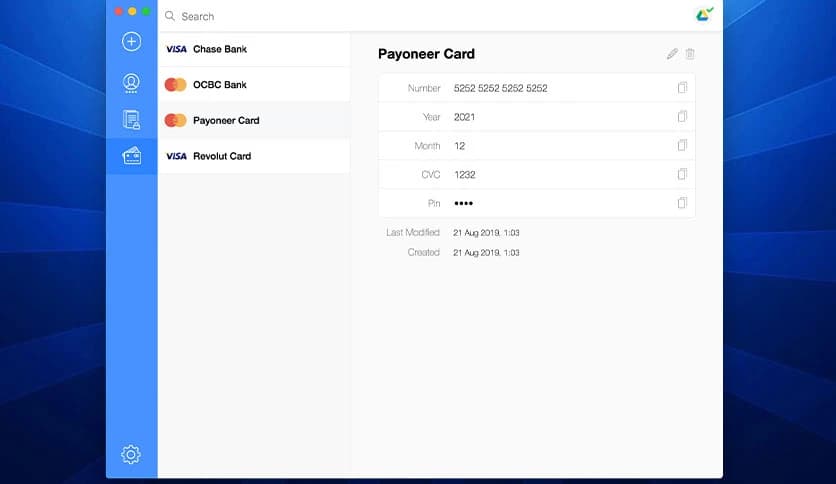Viewport: 836px width, 484px height.
Task: Click the Mastercard logo of OCBC Bank
Action: point(175,84)
